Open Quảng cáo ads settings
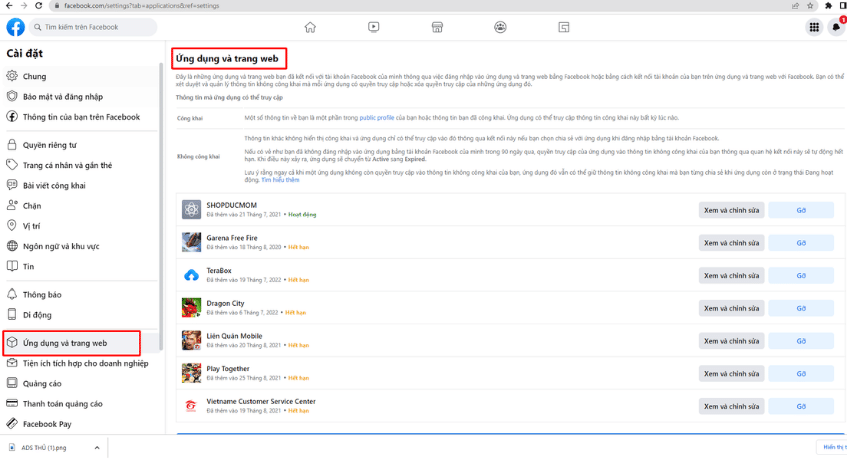 point(81,383)
